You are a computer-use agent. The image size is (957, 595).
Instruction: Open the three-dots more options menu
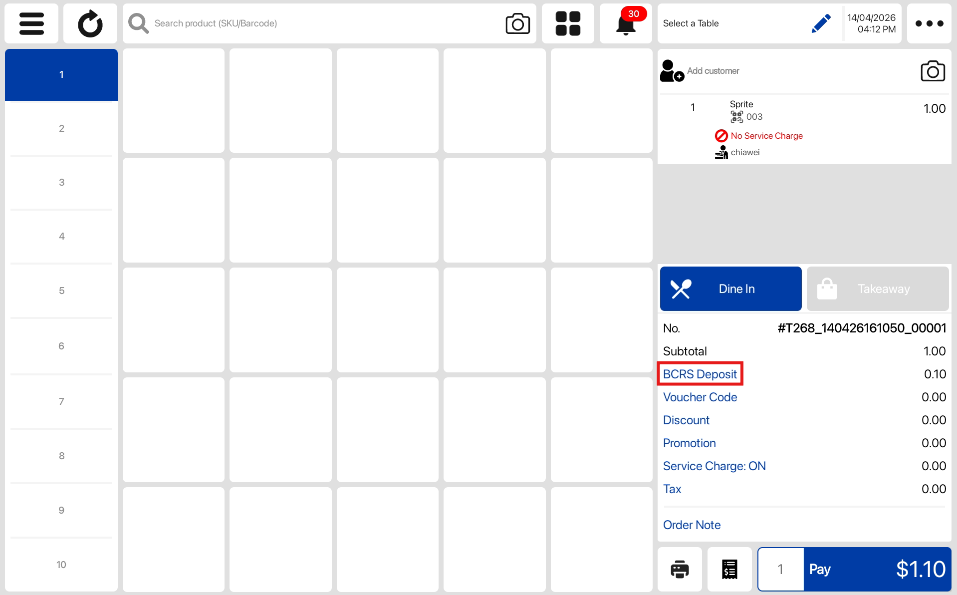click(929, 24)
